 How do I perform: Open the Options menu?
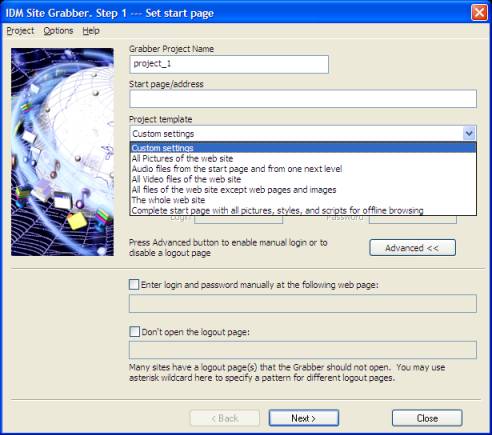click(x=58, y=31)
